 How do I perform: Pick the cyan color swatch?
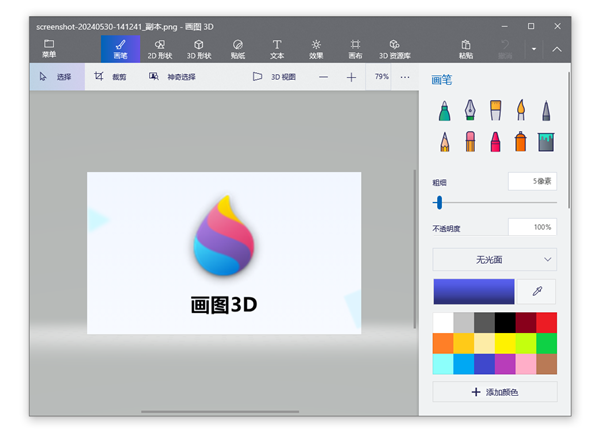[x=443, y=364]
